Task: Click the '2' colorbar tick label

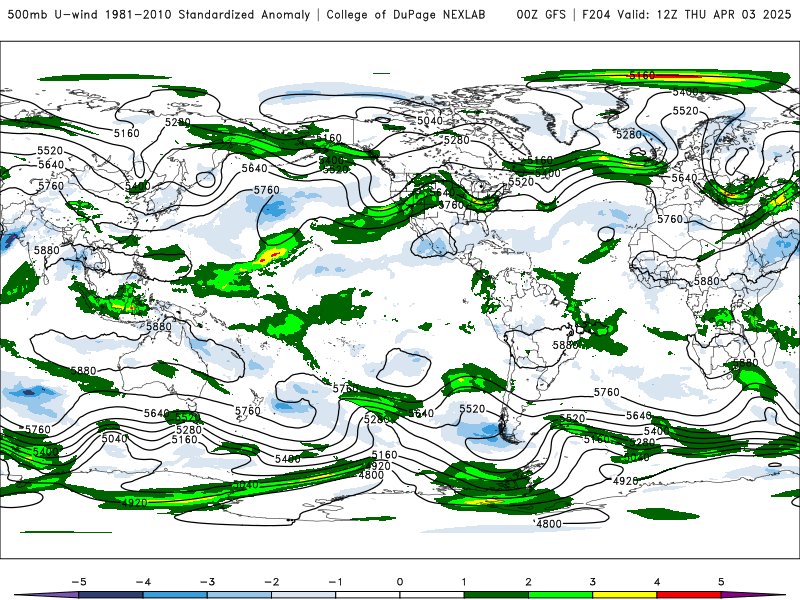Action: (x=529, y=582)
